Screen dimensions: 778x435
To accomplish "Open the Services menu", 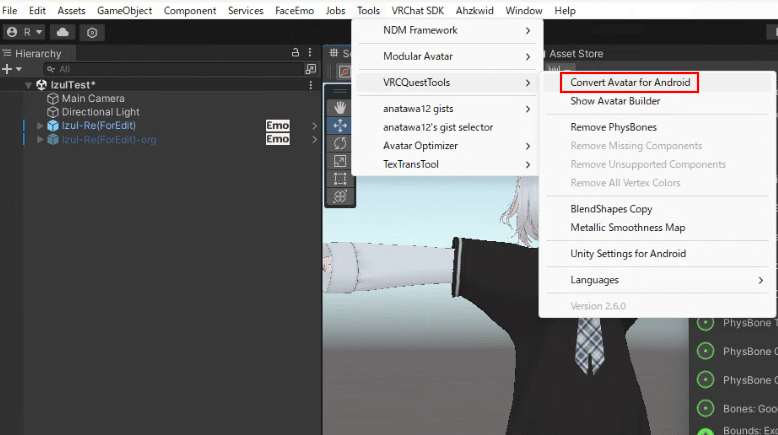I will tap(246, 10).
